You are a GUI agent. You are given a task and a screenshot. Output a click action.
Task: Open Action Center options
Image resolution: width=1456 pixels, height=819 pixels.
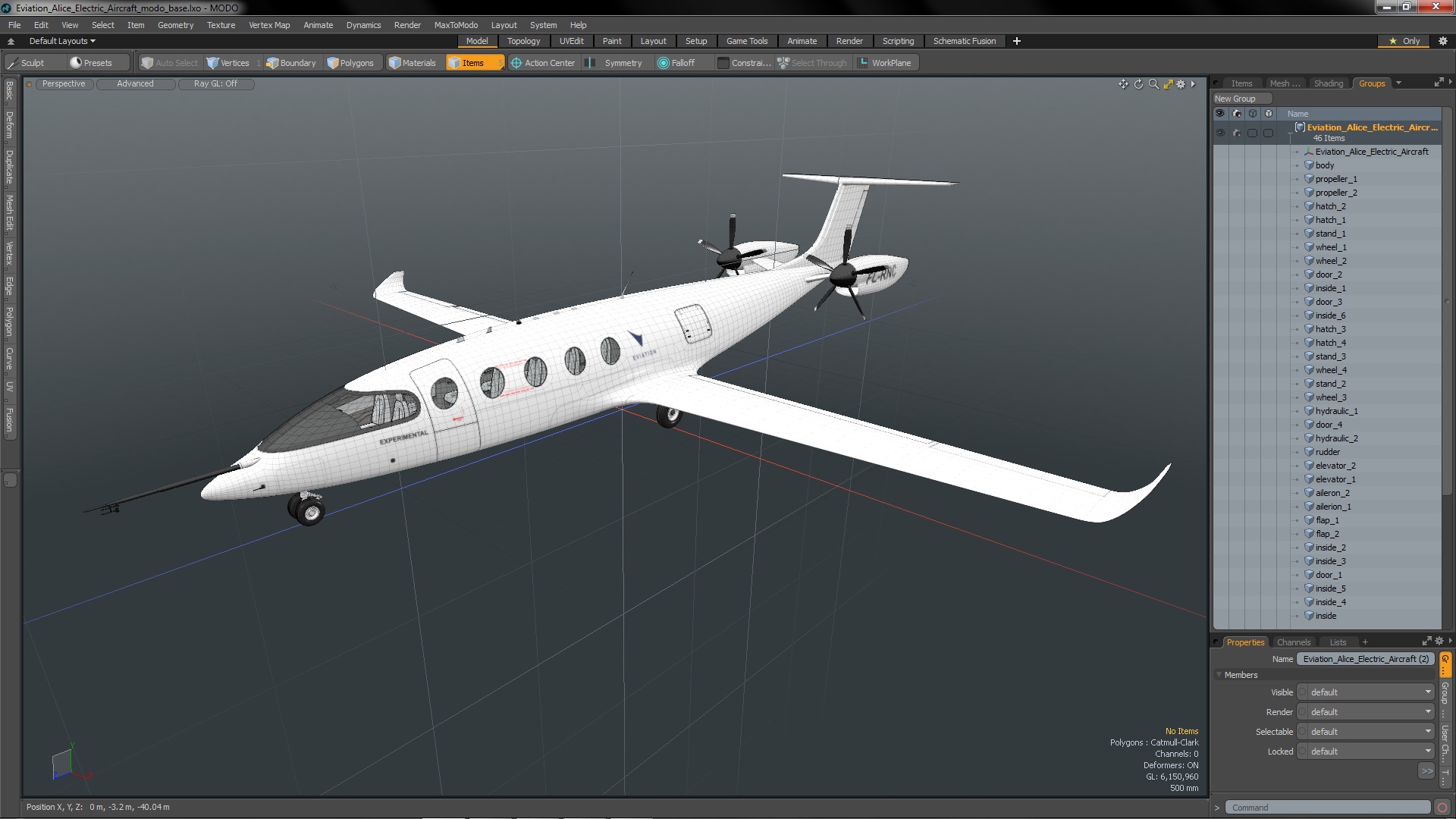(543, 63)
